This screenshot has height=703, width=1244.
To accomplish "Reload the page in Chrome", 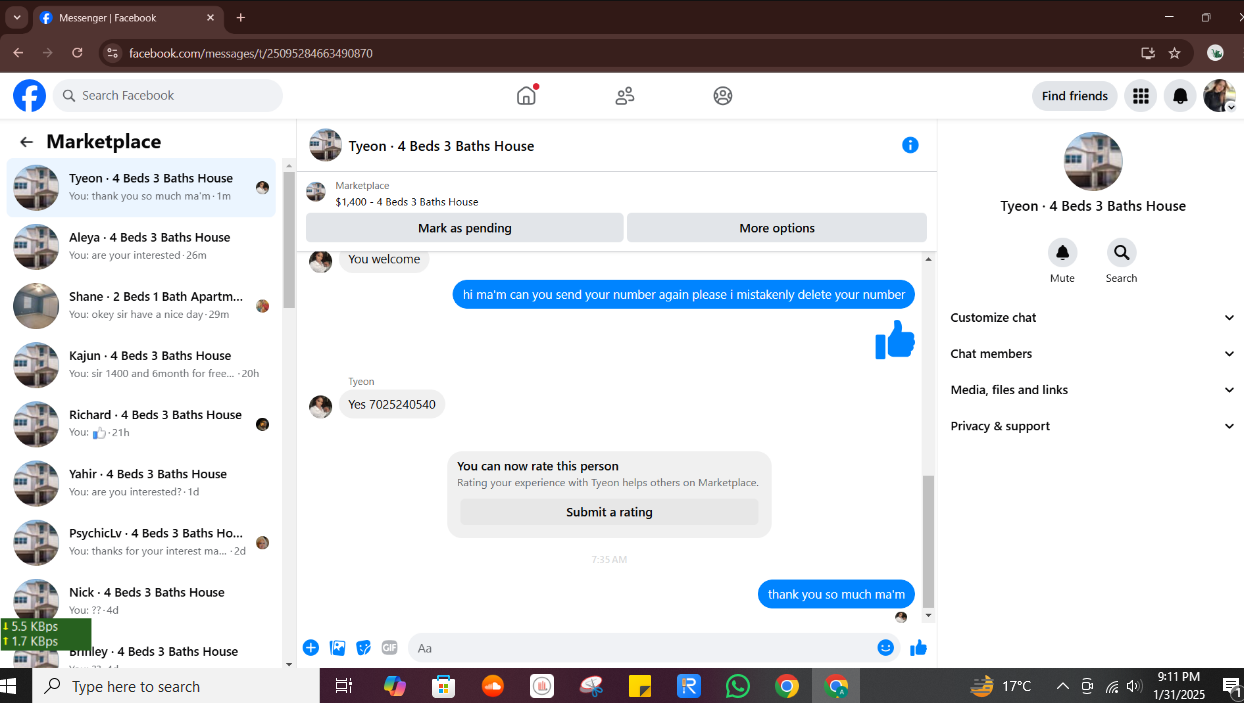I will 77,53.
